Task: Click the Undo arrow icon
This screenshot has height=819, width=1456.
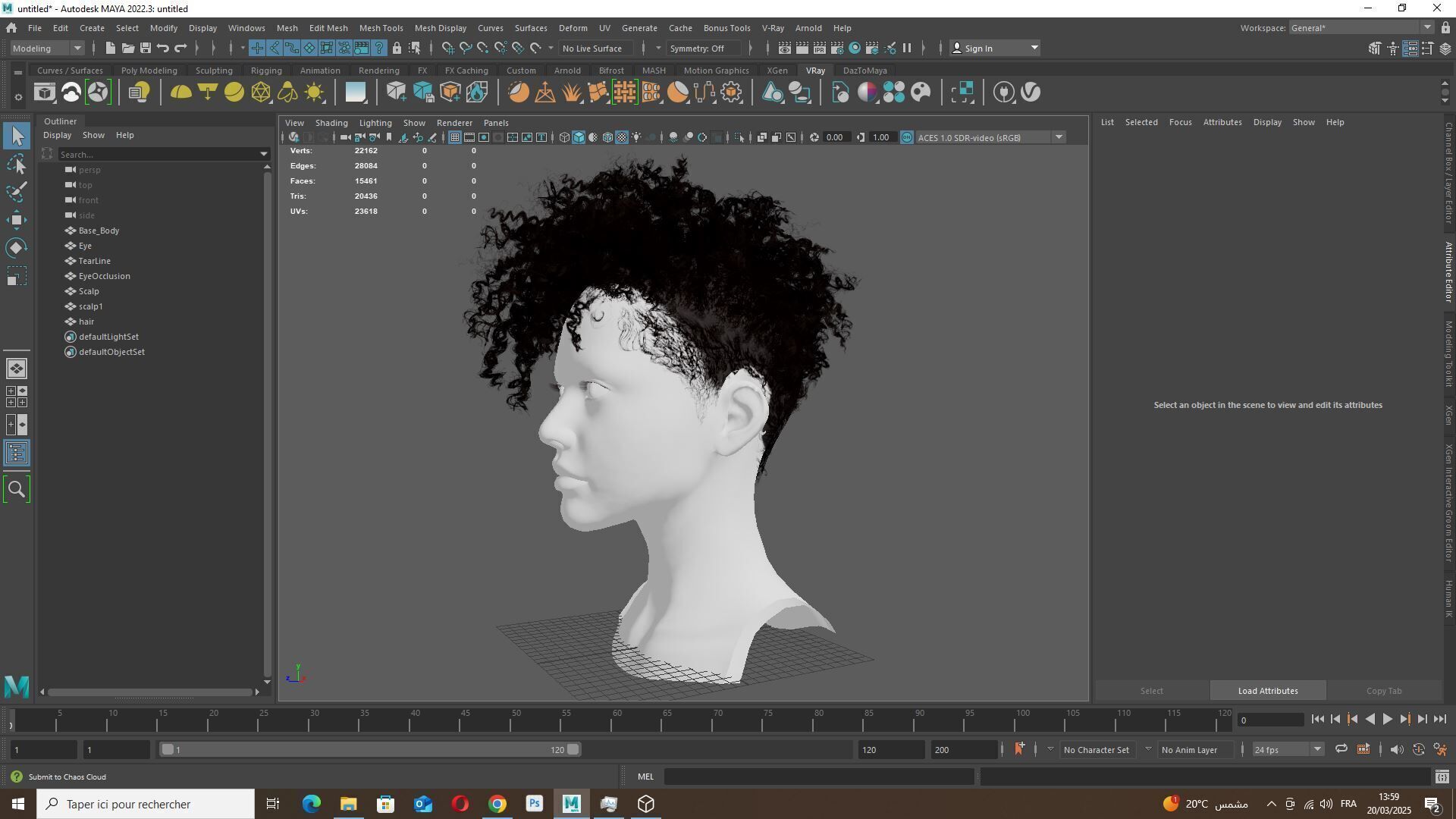Action: point(162,48)
